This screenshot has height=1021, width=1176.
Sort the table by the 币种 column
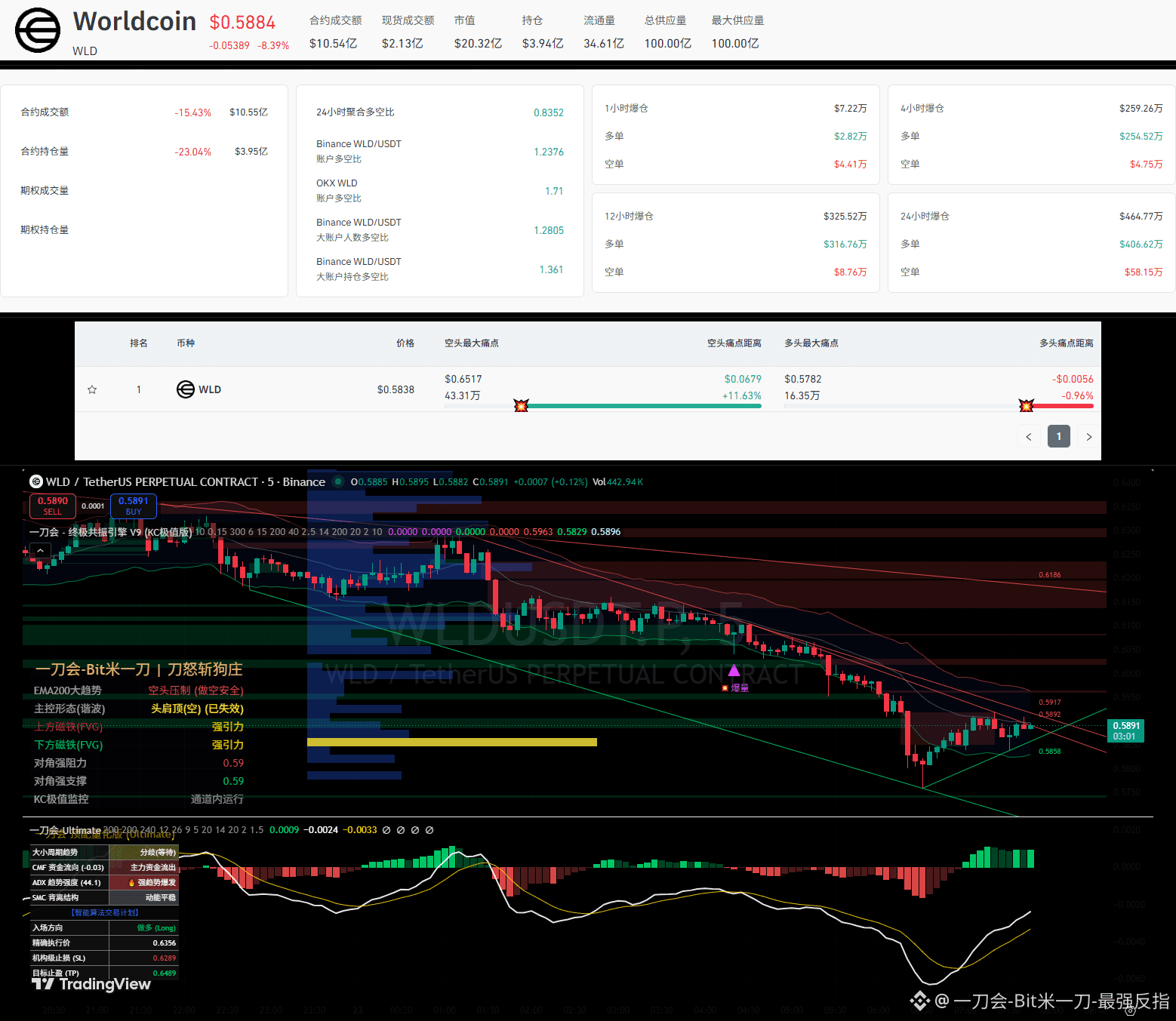pos(186,343)
